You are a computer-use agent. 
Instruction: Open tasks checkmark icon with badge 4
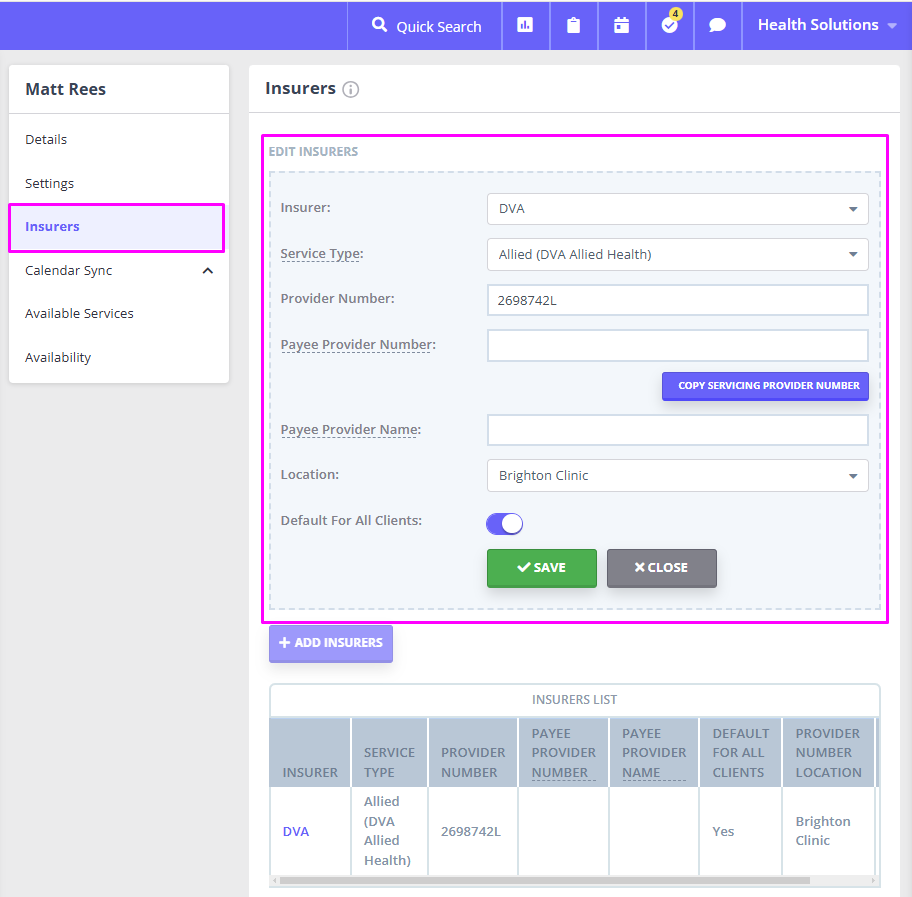pyautogui.click(x=669, y=25)
